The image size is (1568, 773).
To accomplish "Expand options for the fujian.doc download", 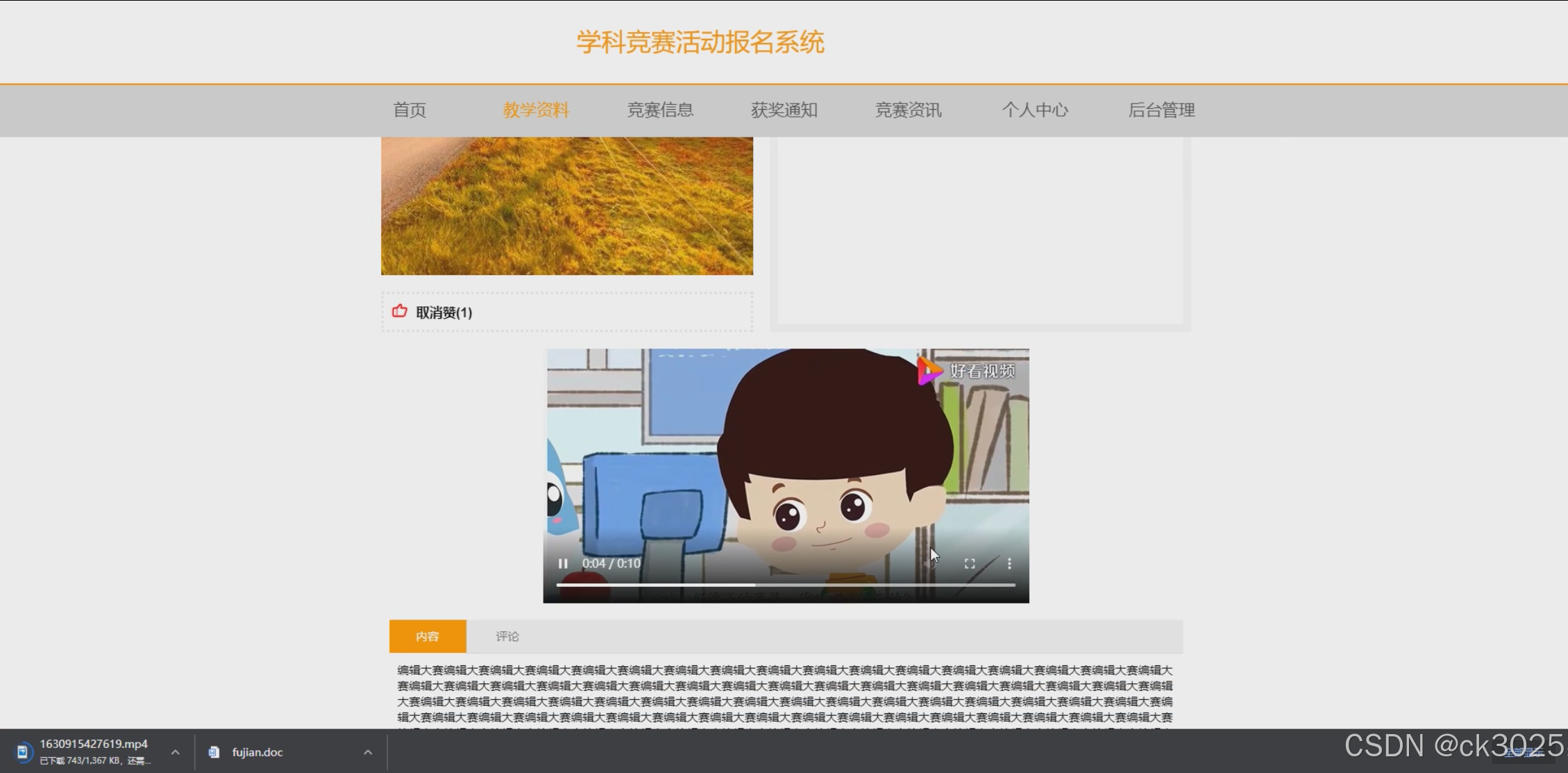I will [x=368, y=752].
